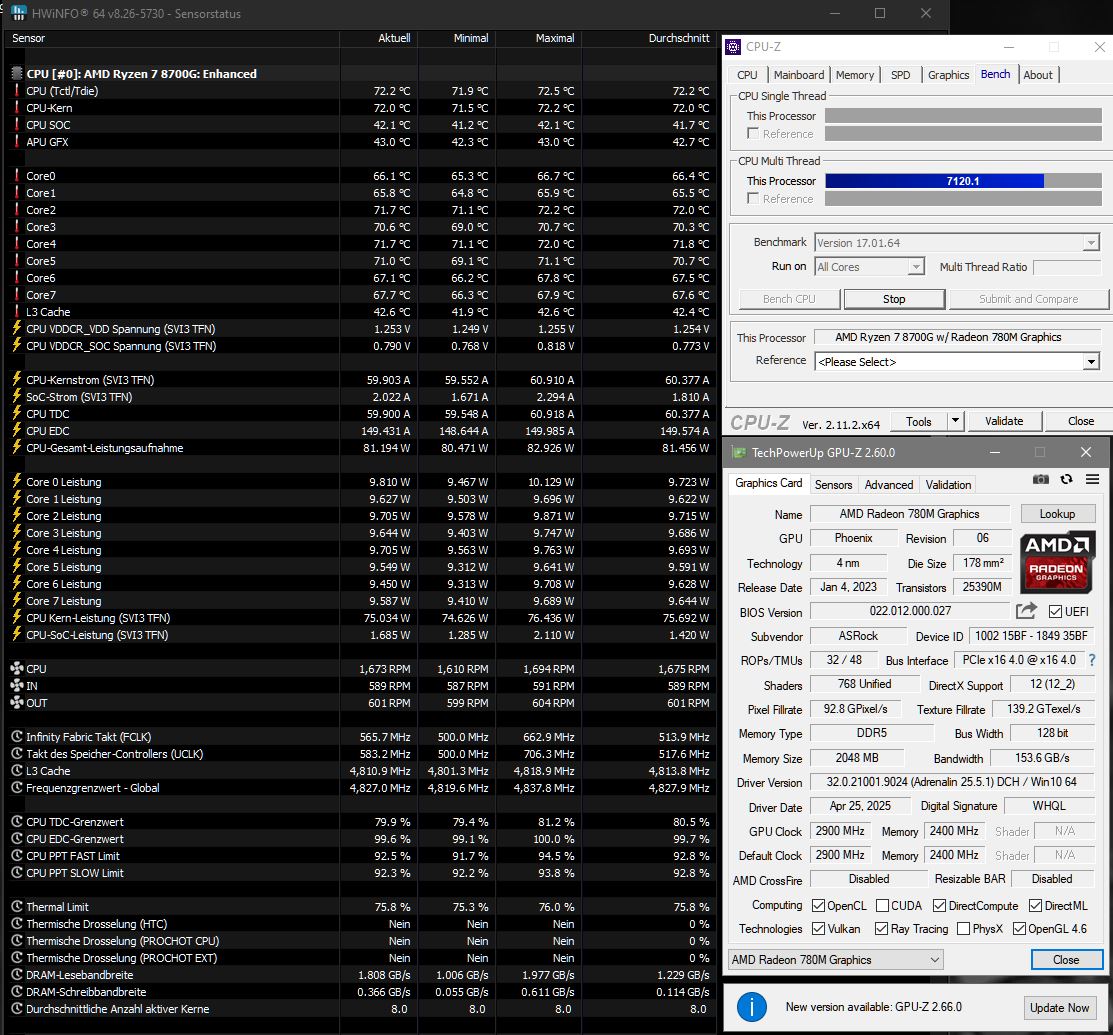Toggle PhysX checkbox
The image size is (1113, 1035).
point(963,929)
